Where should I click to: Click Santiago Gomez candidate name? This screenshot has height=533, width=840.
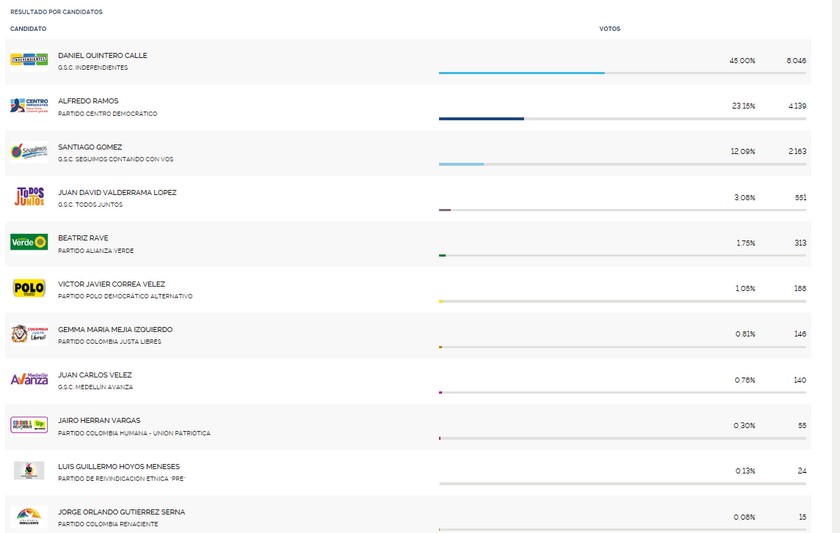tap(90, 147)
